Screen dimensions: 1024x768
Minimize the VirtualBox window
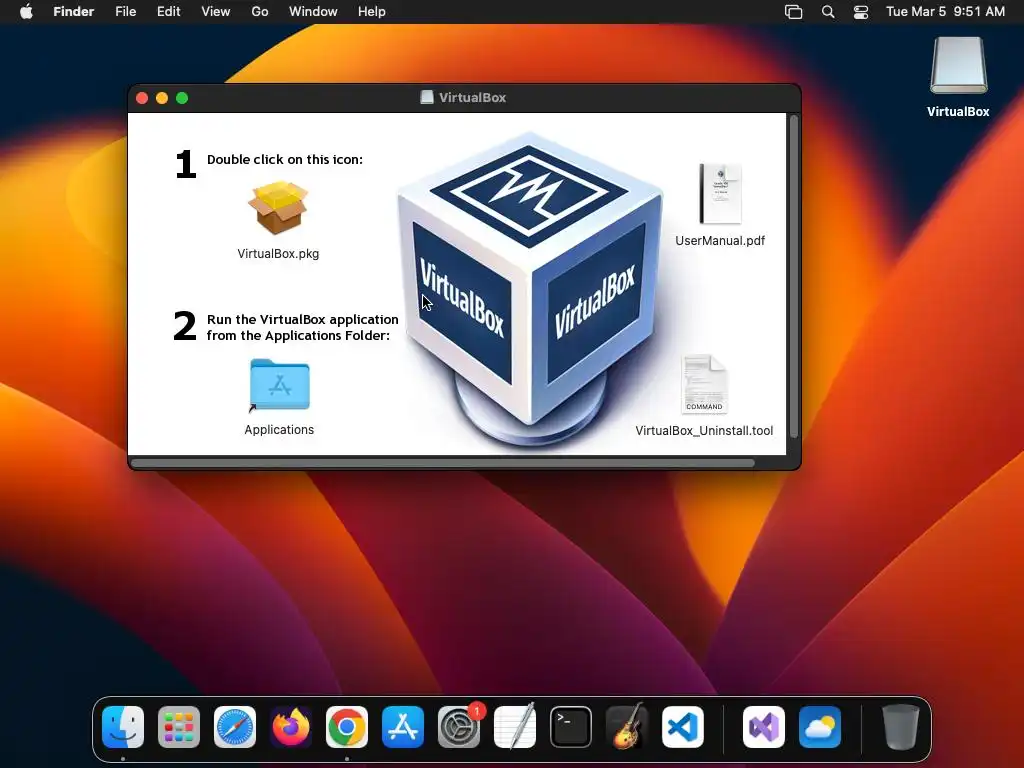[162, 98]
